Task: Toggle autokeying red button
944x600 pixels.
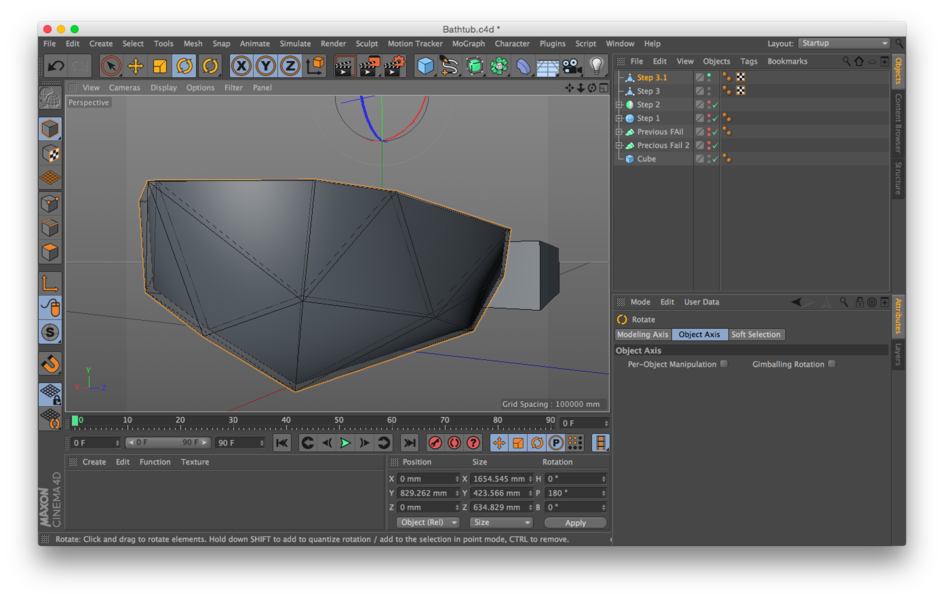Action: click(x=454, y=444)
